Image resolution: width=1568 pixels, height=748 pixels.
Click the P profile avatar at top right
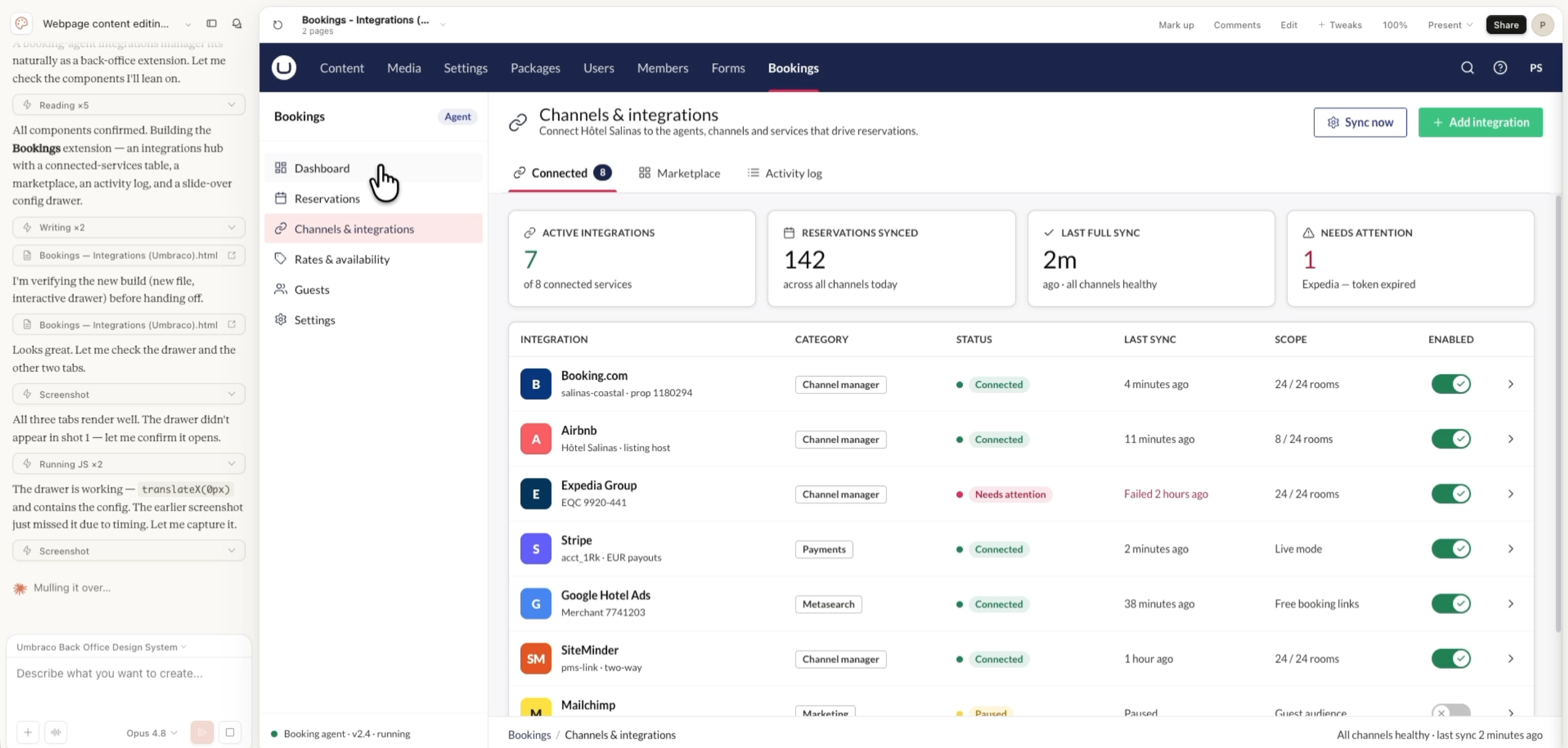(x=1542, y=25)
